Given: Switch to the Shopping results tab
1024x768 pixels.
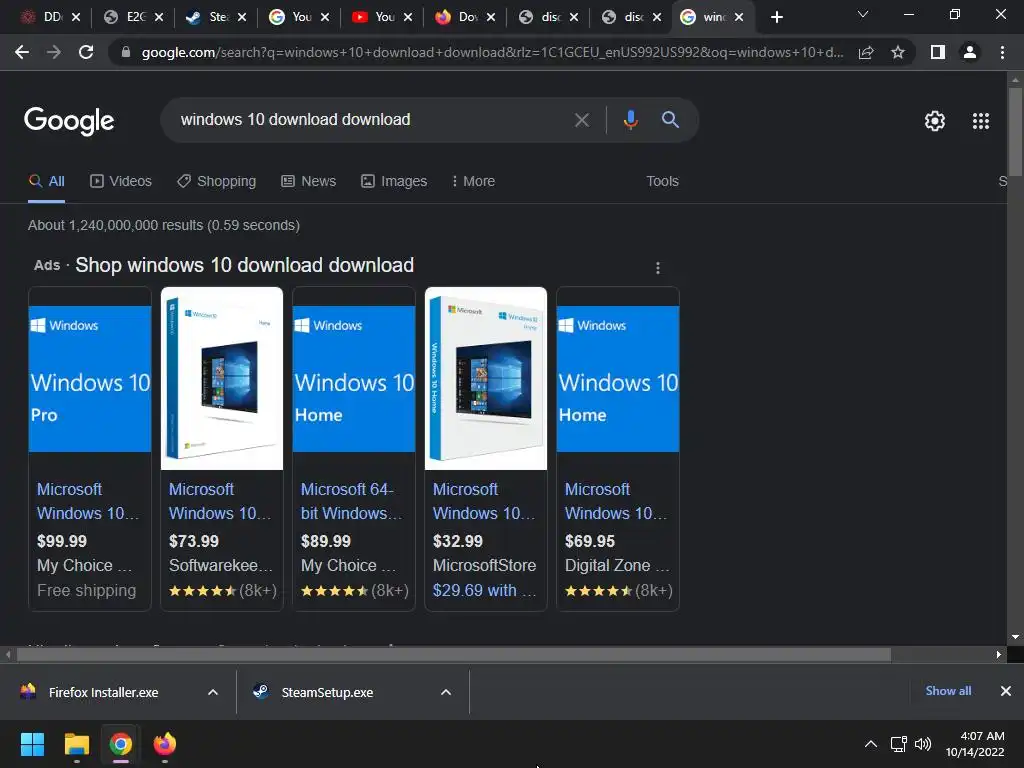Looking at the screenshot, I should point(217,181).
